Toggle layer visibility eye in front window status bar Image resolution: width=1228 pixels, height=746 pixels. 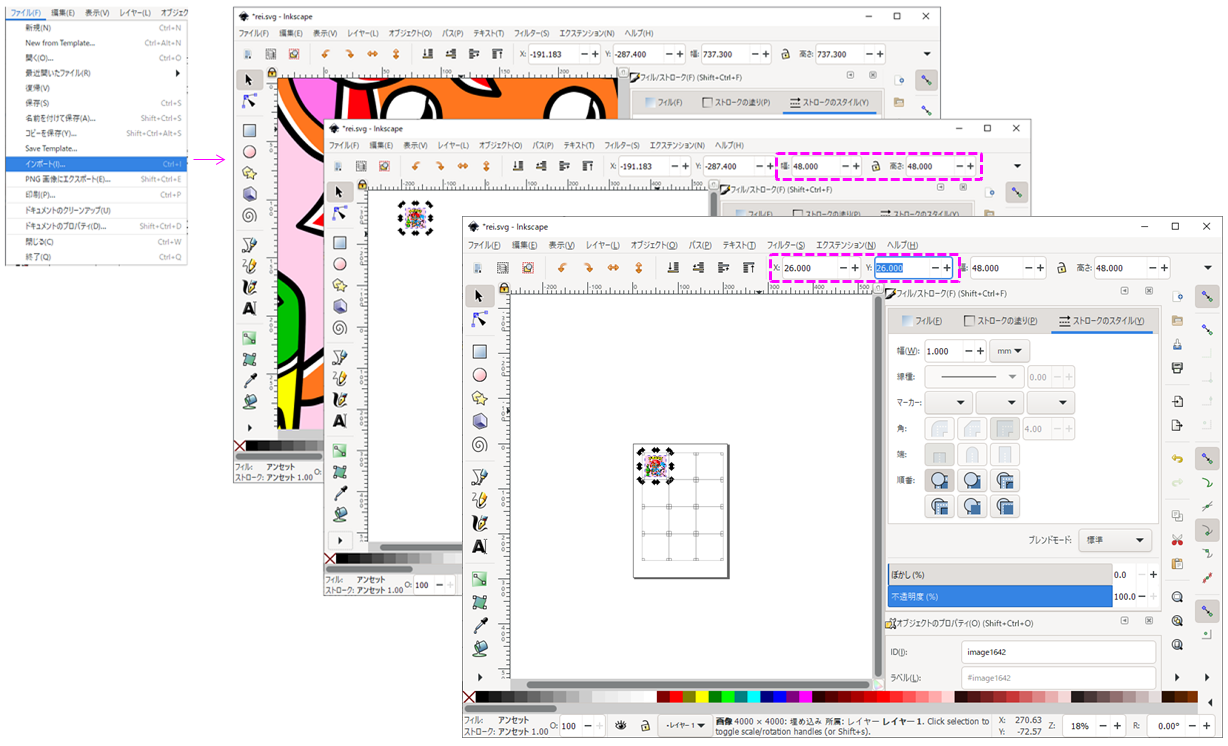tap(621, 725)
